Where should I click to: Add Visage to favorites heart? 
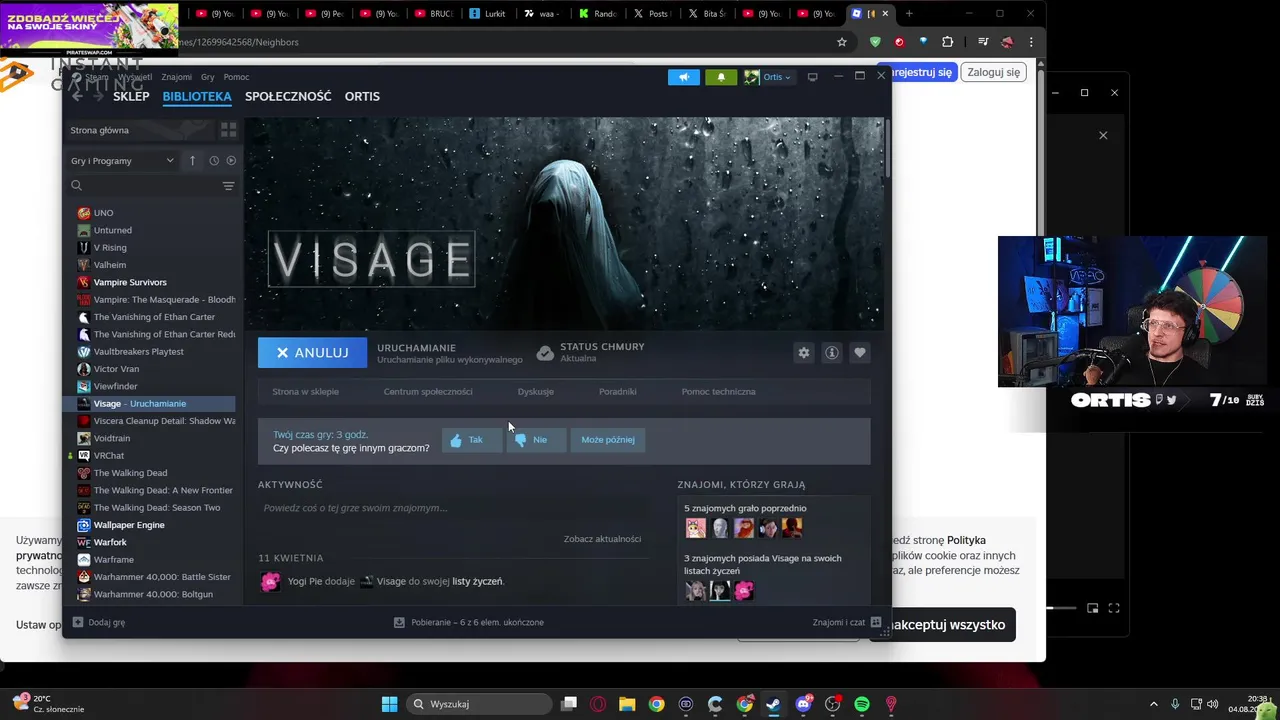859,353
